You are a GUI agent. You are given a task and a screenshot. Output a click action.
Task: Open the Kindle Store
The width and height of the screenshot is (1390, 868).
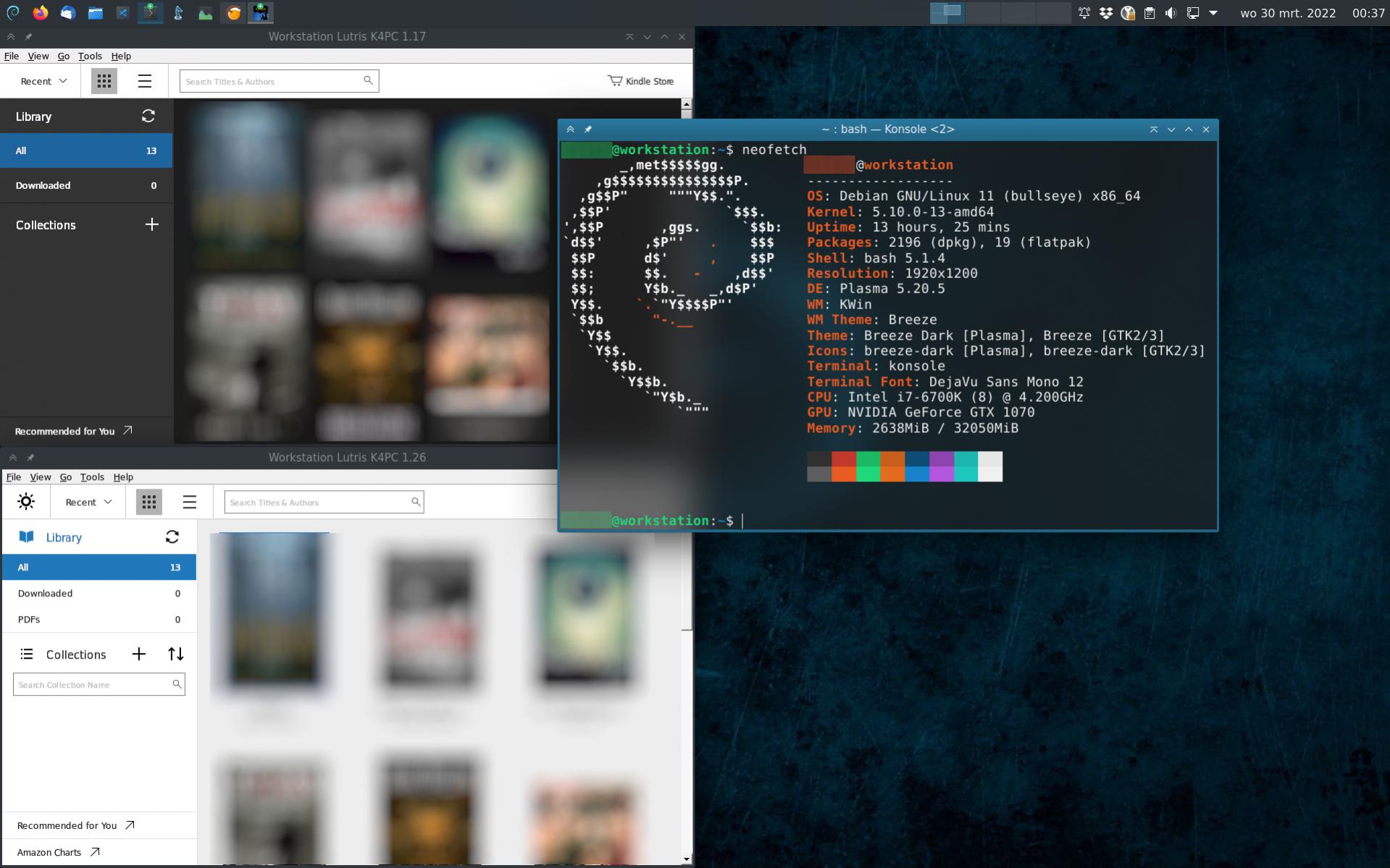click(641, 81)
